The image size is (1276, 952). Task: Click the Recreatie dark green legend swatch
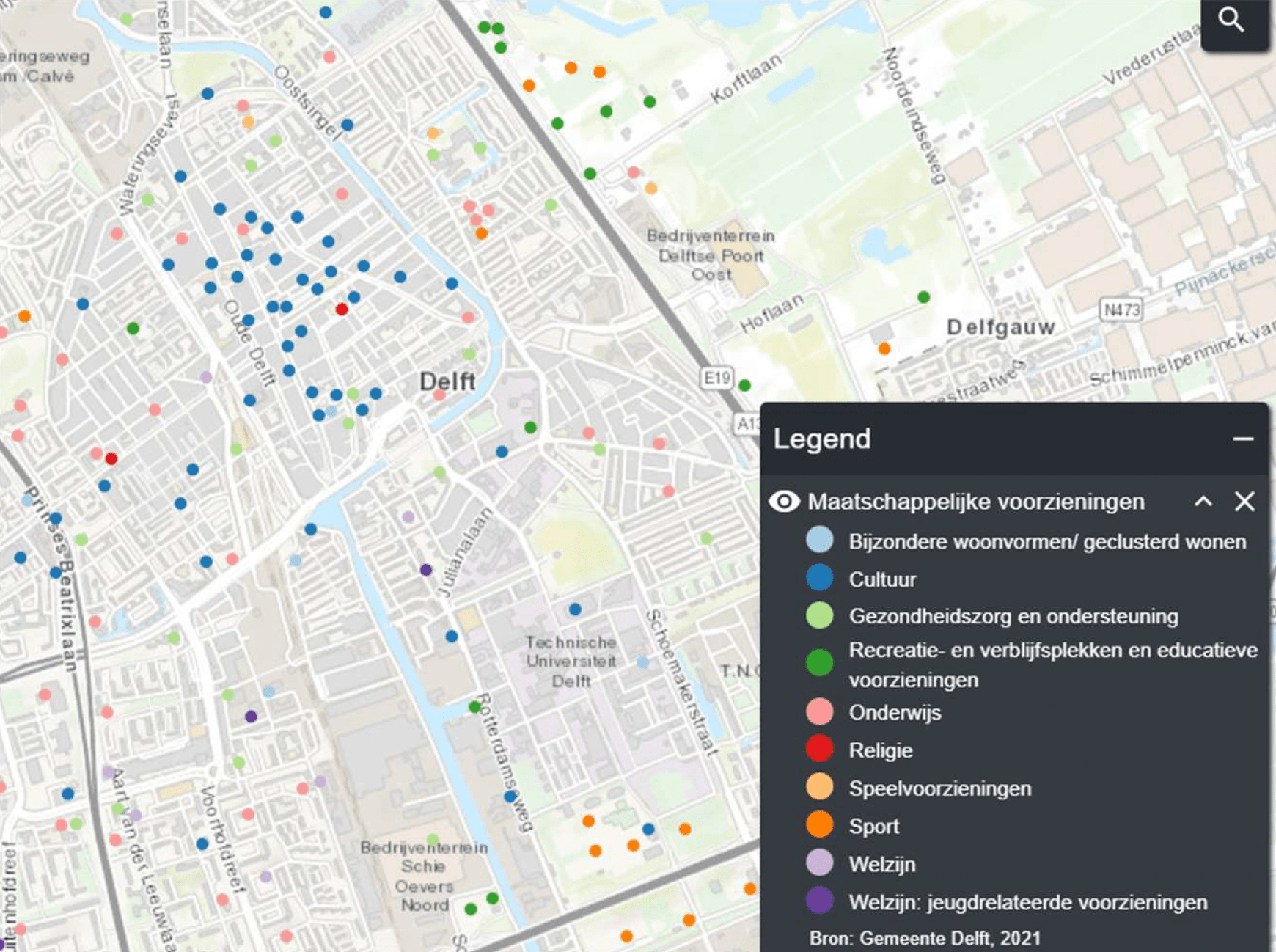tap(819, 662)
